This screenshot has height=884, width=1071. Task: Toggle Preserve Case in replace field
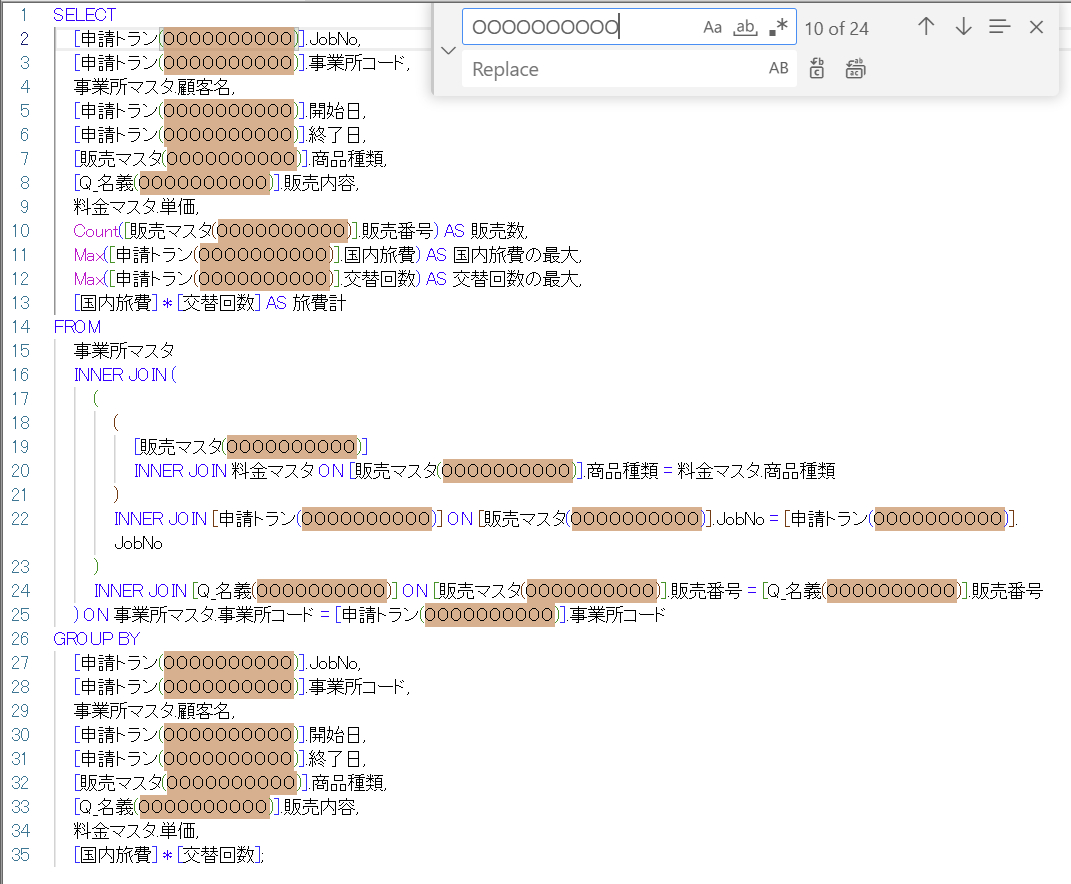779,68
